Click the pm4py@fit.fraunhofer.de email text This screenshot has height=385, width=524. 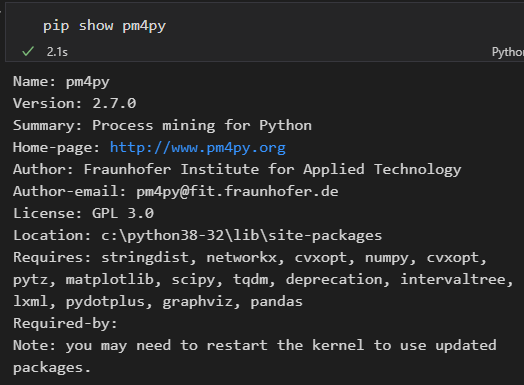[237, 191]
